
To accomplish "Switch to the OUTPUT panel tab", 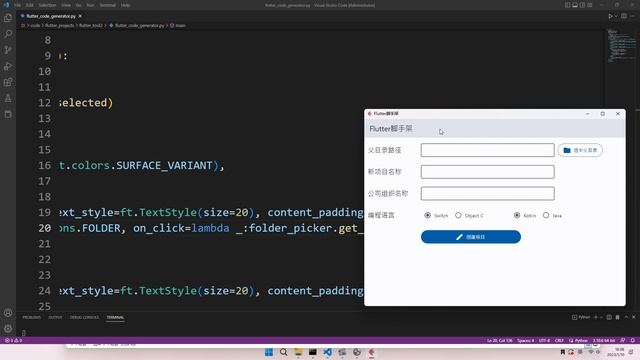I will click(55, 317).
